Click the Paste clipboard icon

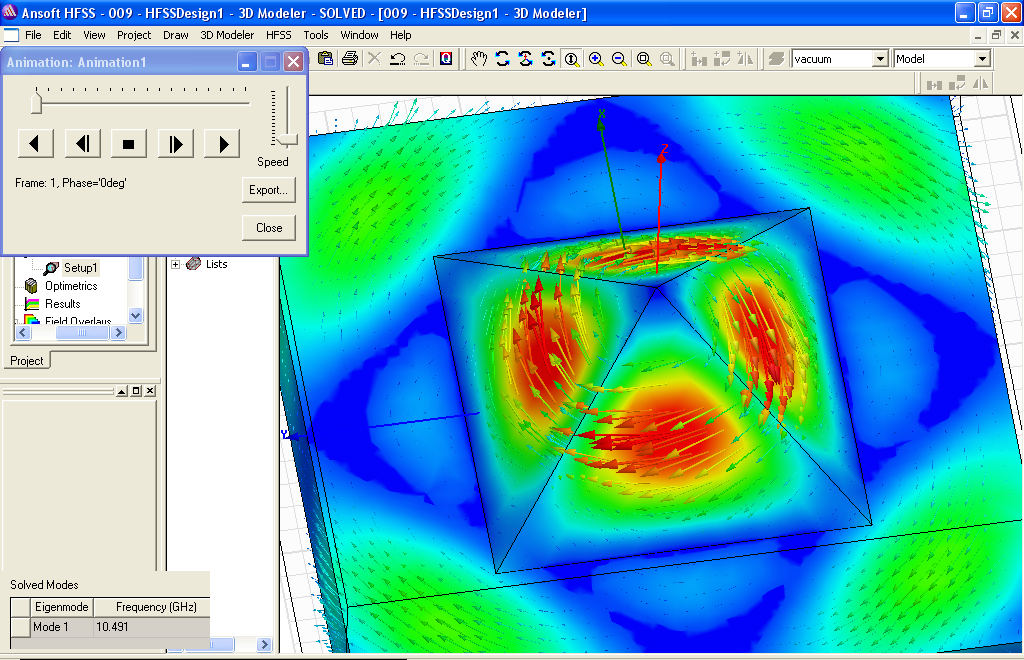[x=325, y=59]
